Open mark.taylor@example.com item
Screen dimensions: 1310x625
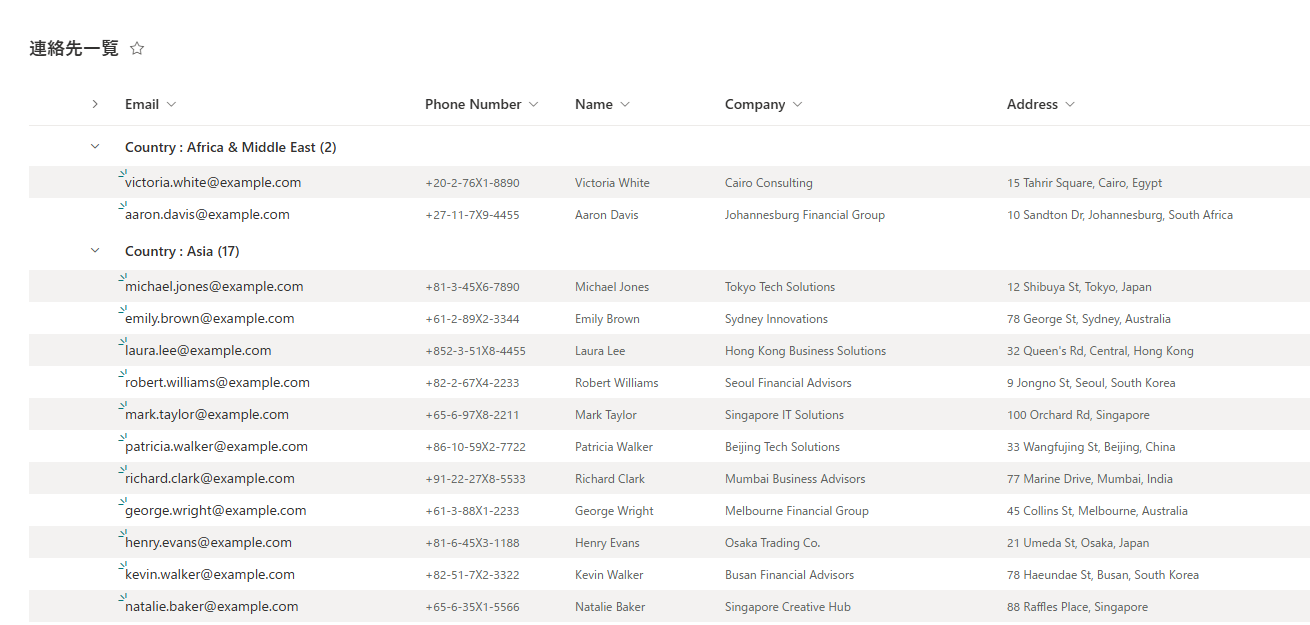pyautogui.click(x=207, y=415)
